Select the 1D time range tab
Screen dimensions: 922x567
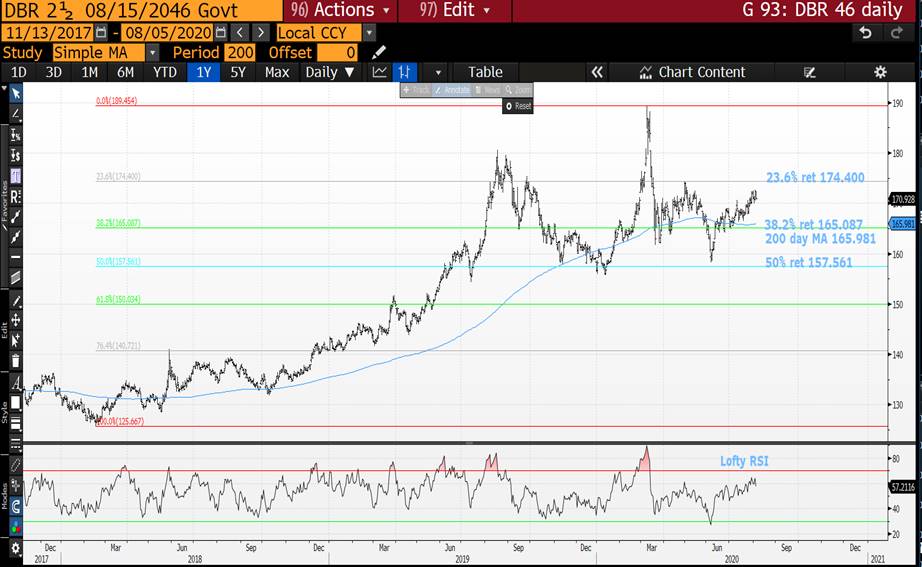tap(19, 72)
